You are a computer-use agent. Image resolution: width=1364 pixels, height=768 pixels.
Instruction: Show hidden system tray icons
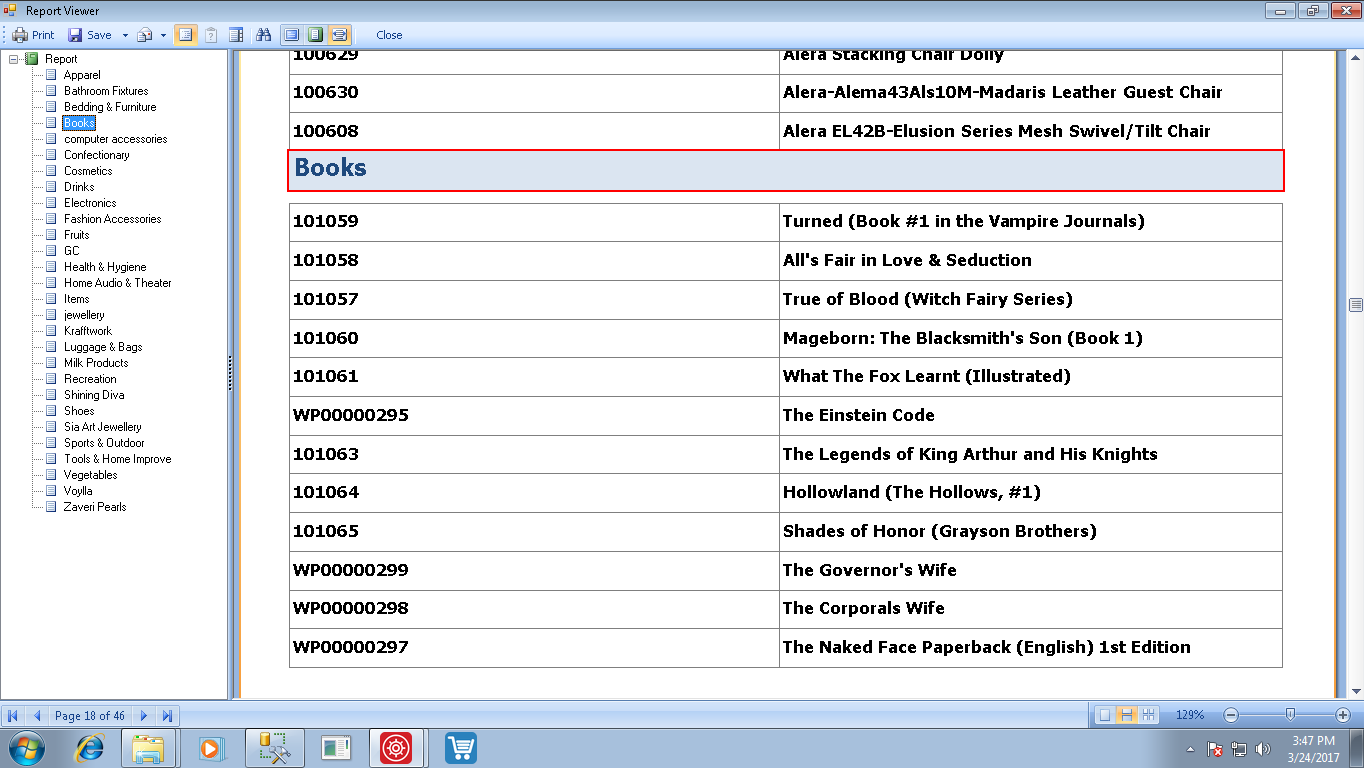click(x=1190, y=748)
